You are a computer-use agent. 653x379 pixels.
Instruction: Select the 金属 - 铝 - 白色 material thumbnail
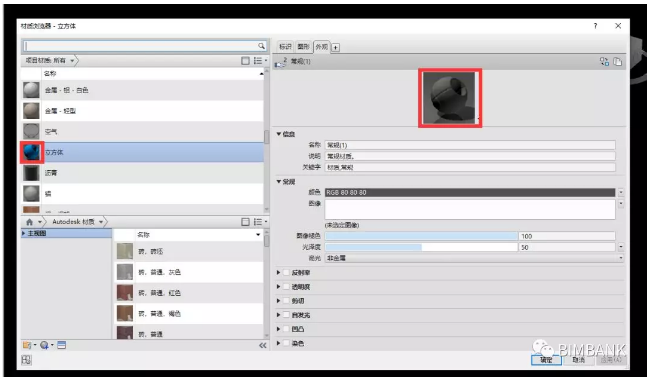31,90
